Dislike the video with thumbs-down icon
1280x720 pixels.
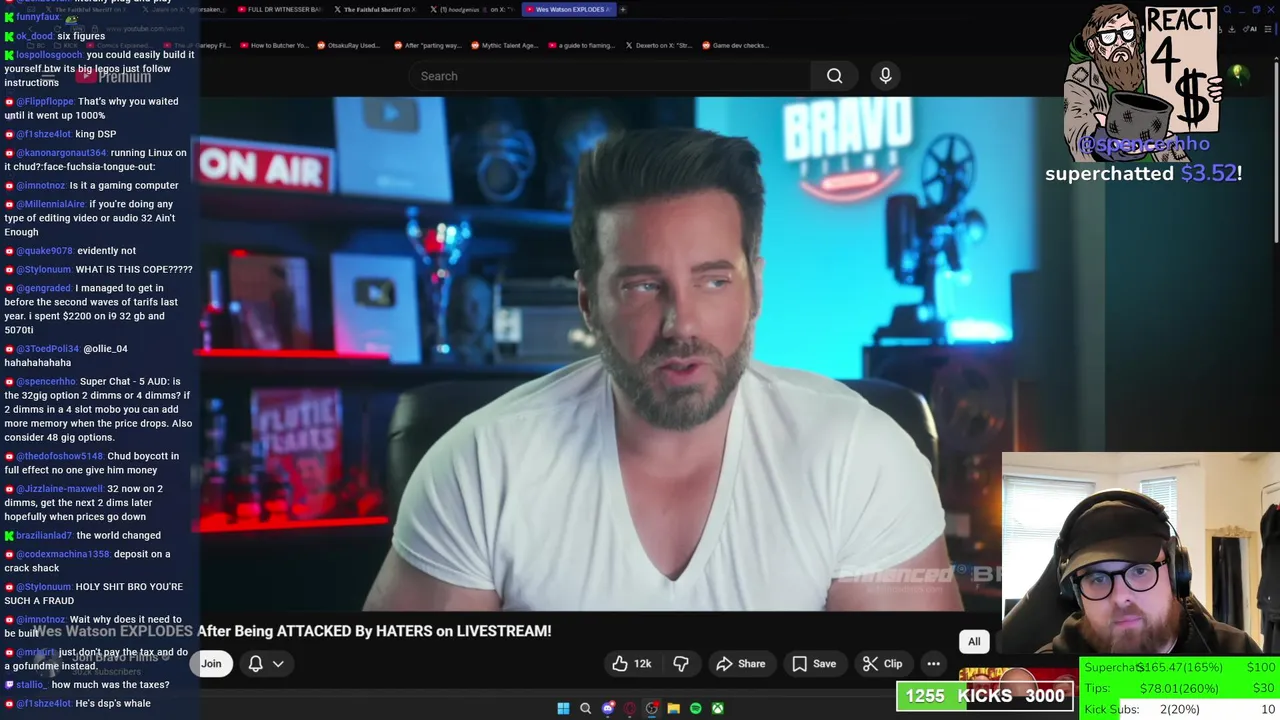(681, 664)
